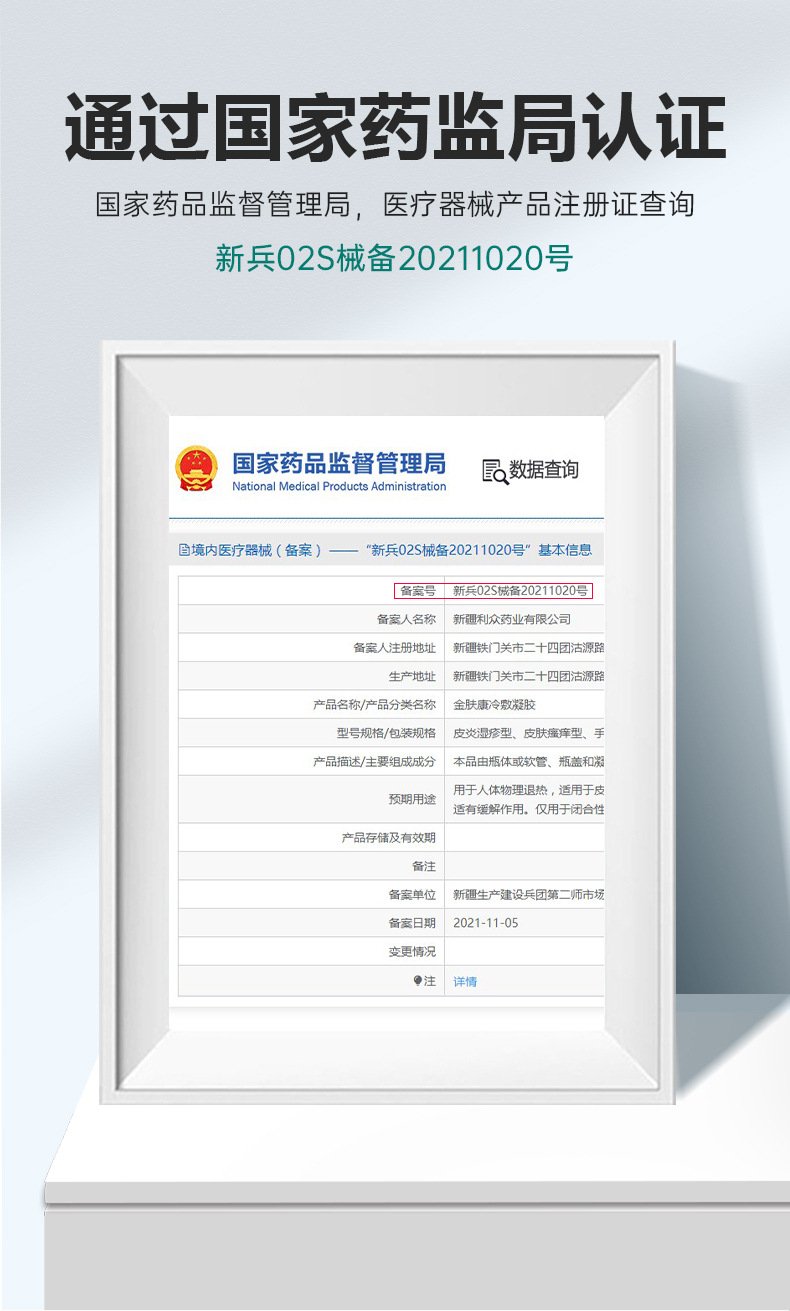This screenshot has height=1311, width=790.
Task: Open the 详情 link
Action: 465,981
